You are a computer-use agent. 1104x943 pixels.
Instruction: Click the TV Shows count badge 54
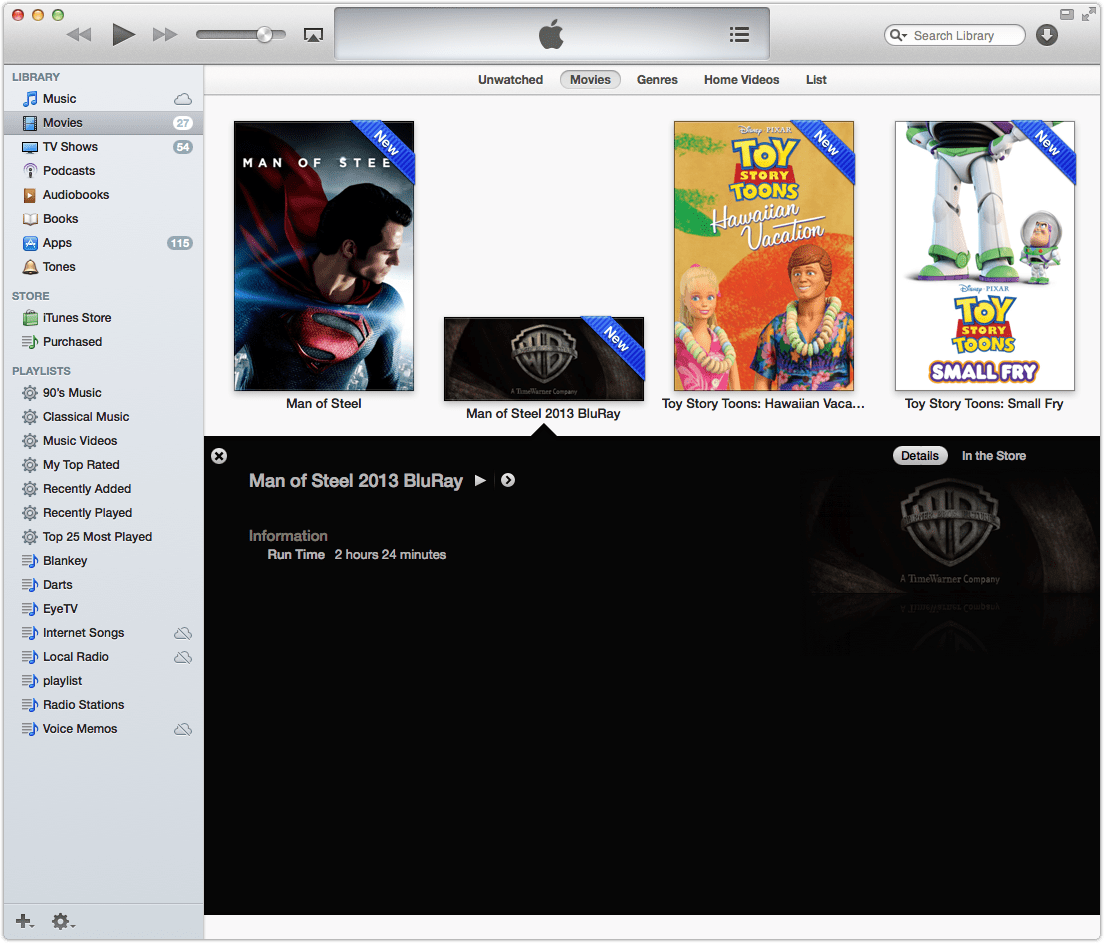tap(183, 146)
